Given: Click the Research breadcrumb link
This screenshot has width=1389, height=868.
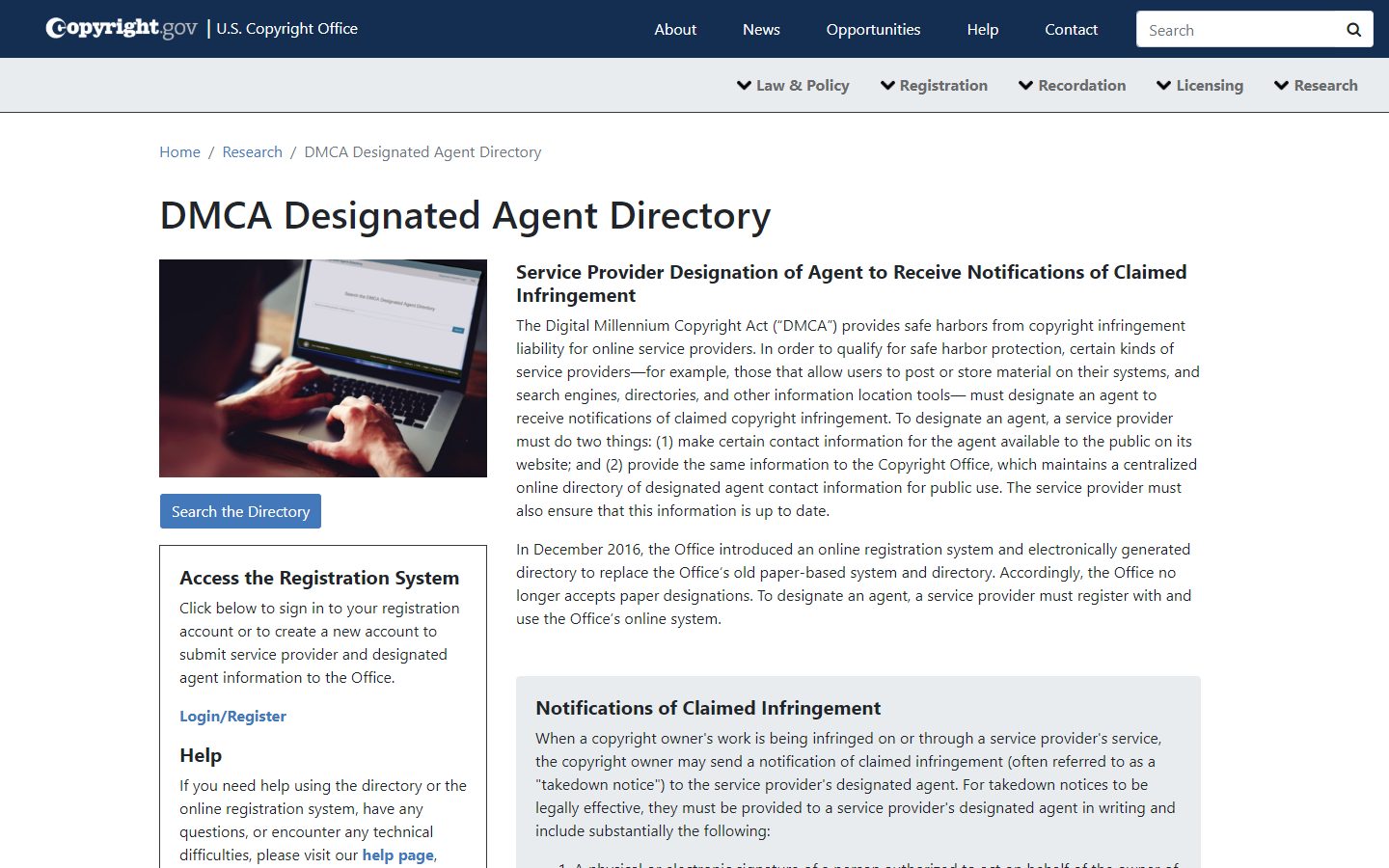Looking at the screenshot, I should click(x=252, y=152).
